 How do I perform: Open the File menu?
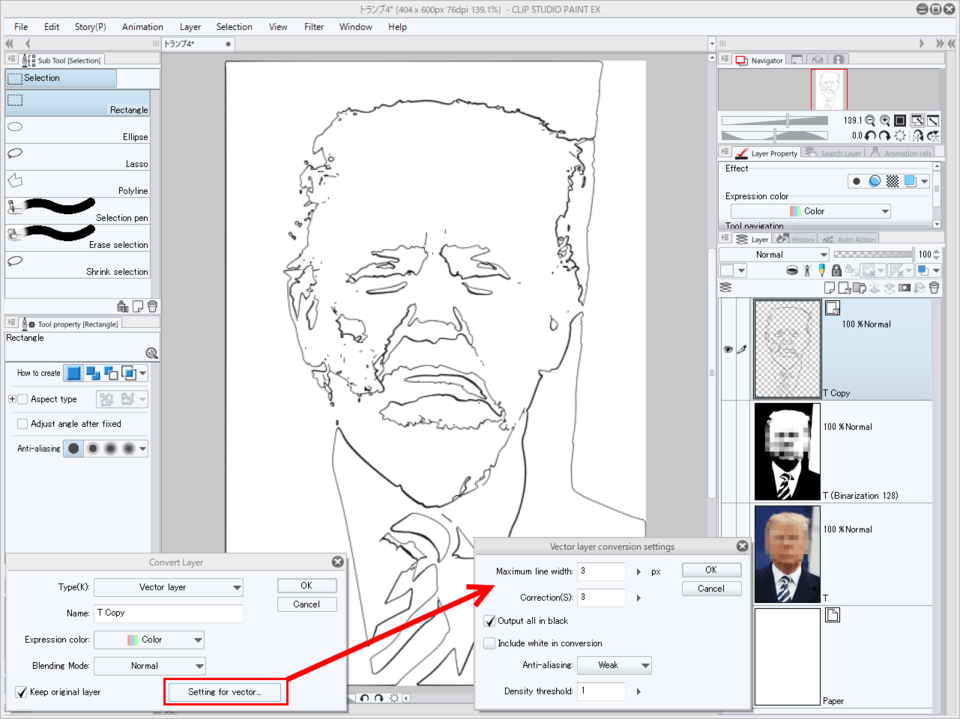click(21, 27)
